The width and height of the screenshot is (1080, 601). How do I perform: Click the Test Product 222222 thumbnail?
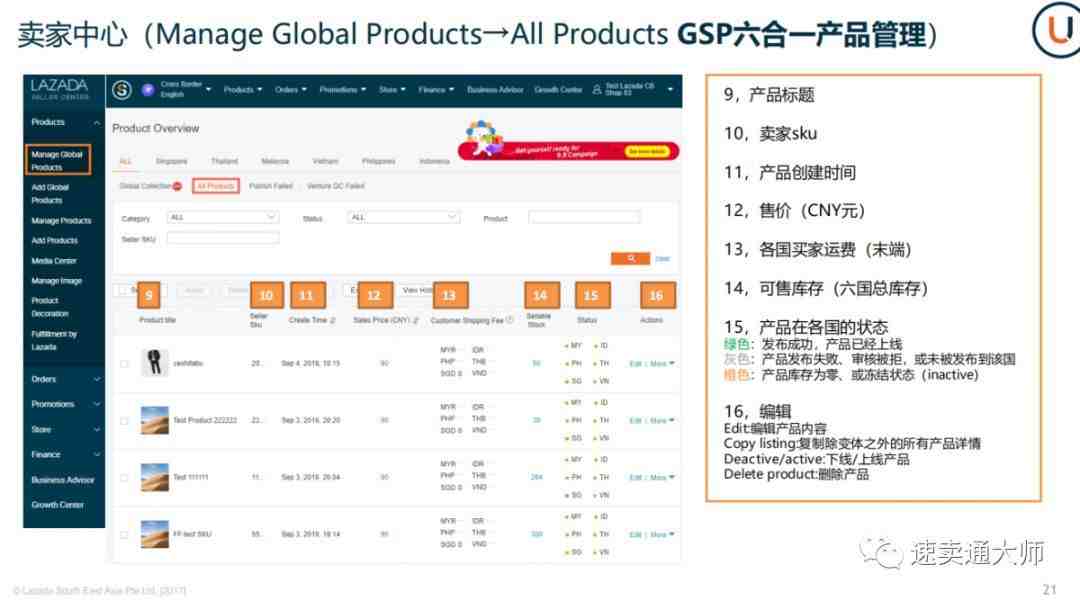[x=154, y=420]
